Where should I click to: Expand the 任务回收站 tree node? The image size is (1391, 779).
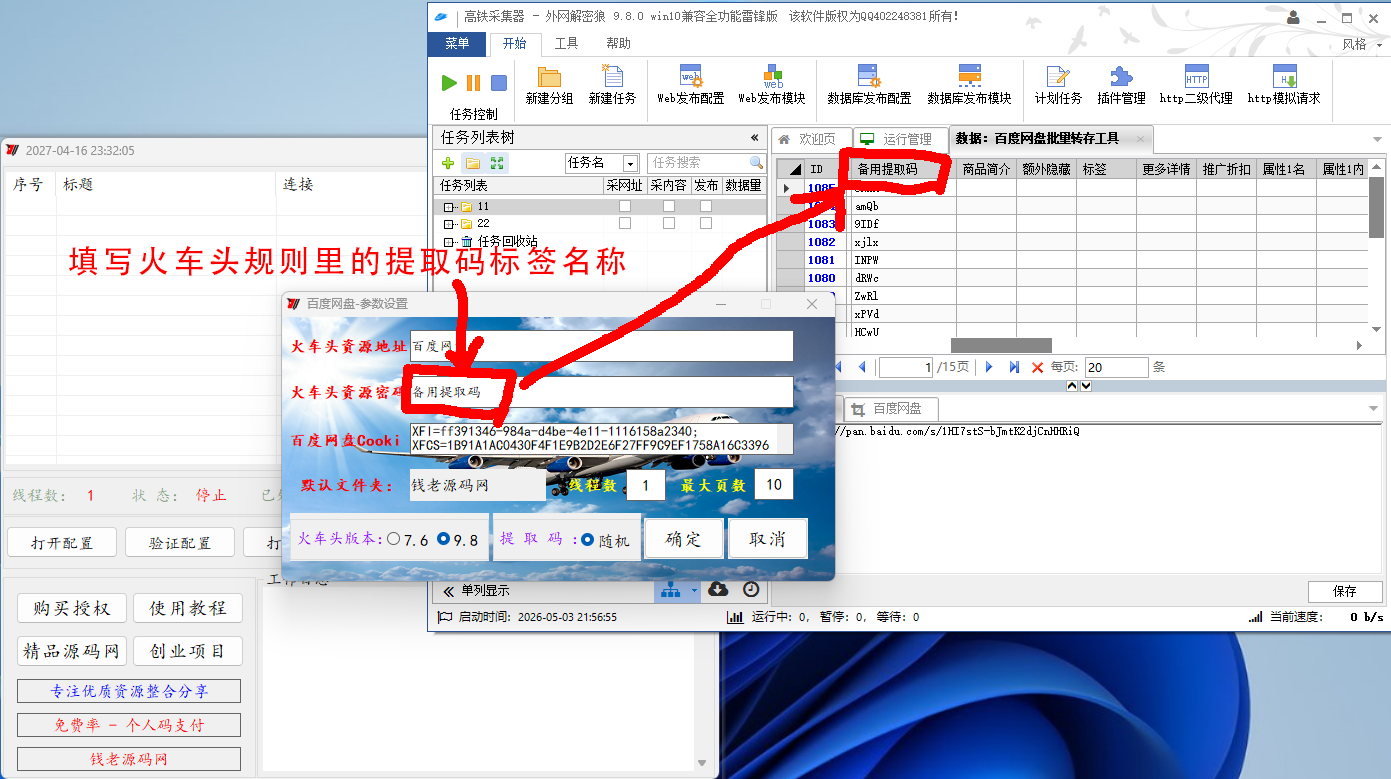448,241
